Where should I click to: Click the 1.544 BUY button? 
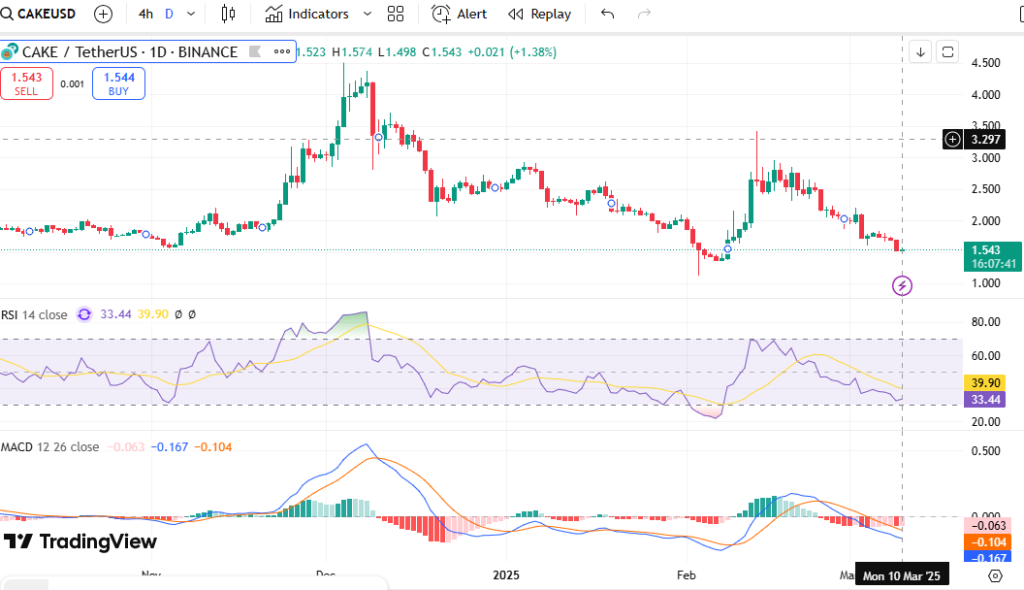[118, 84]
